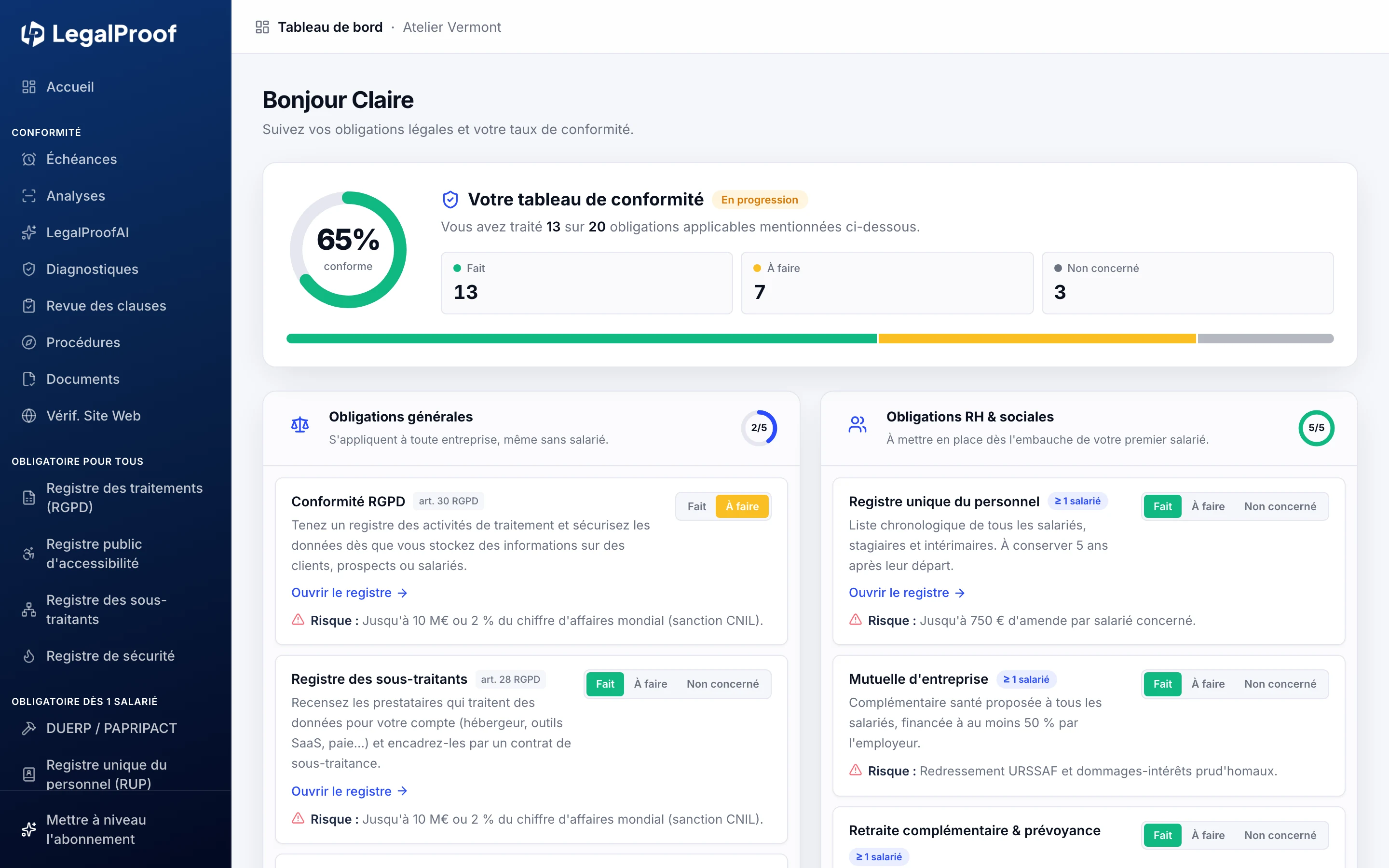
Task: Click the 2/5 progress ring of Obligations générales
Action: [x=759, y=428]
